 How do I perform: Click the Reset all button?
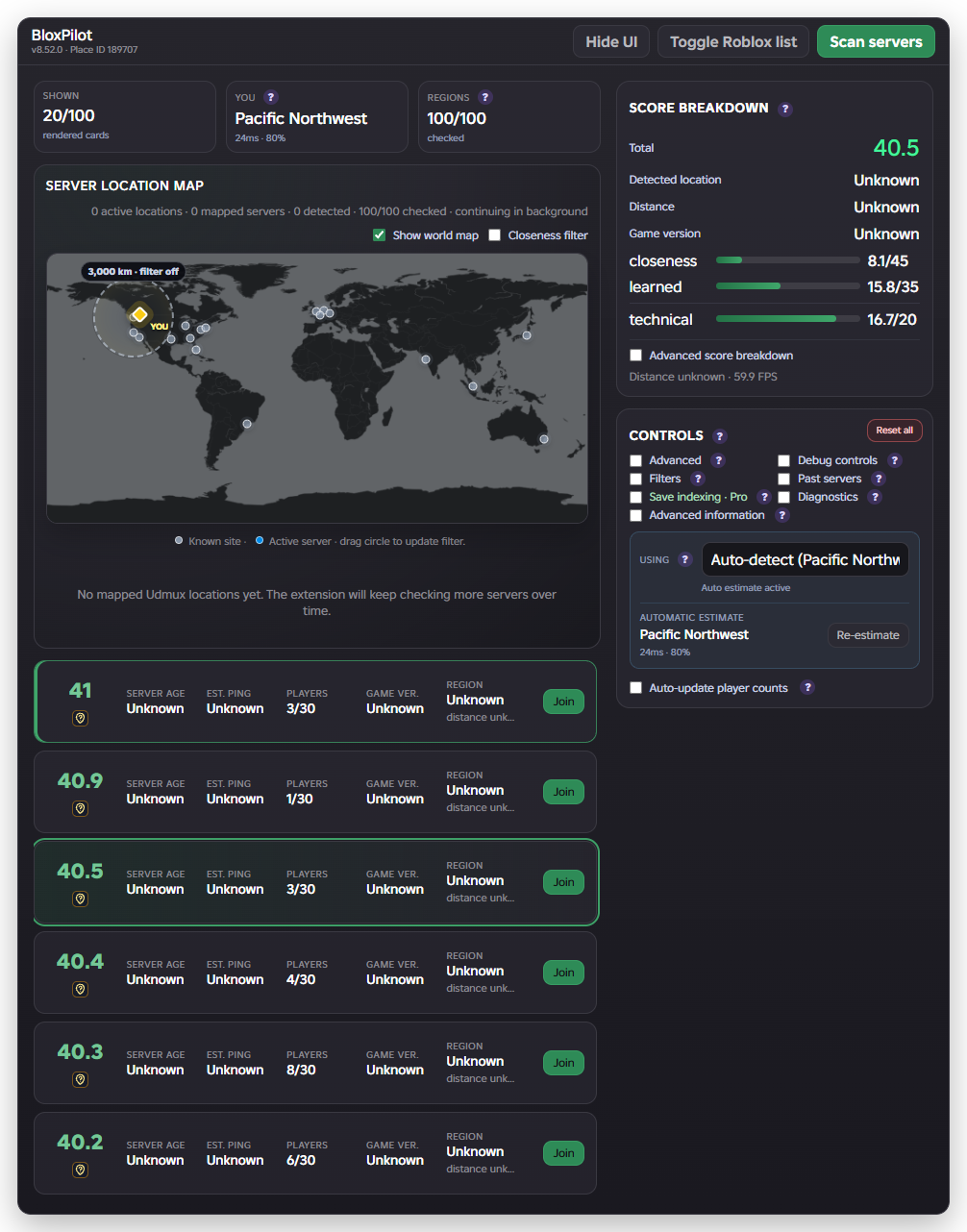(x=894, y=431)
